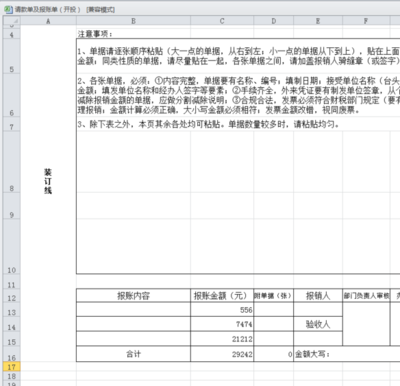Select column A header
This screenshot has height=386, width=400.
coord(48,21)
